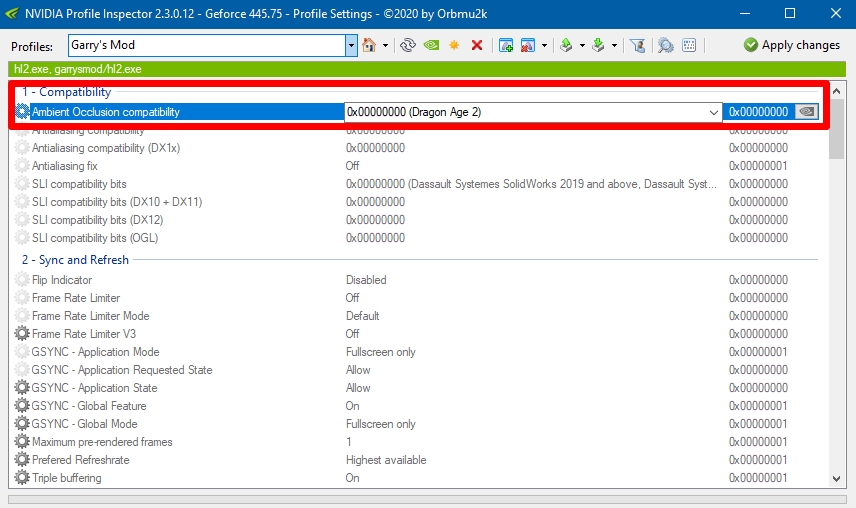Click the home (global profile) icon

tap(369, 45)
